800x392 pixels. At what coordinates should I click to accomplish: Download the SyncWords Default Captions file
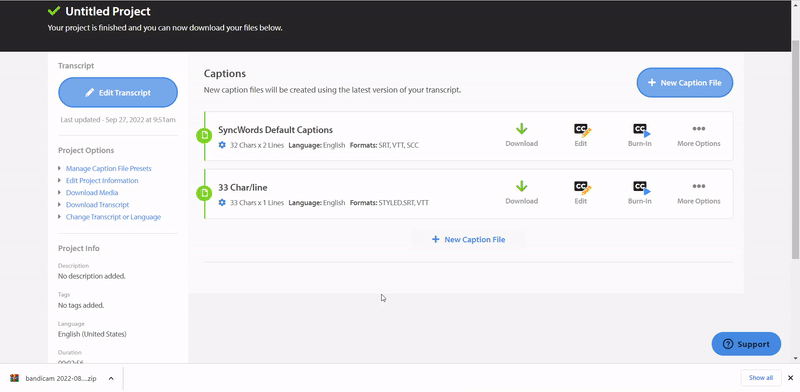521,135
